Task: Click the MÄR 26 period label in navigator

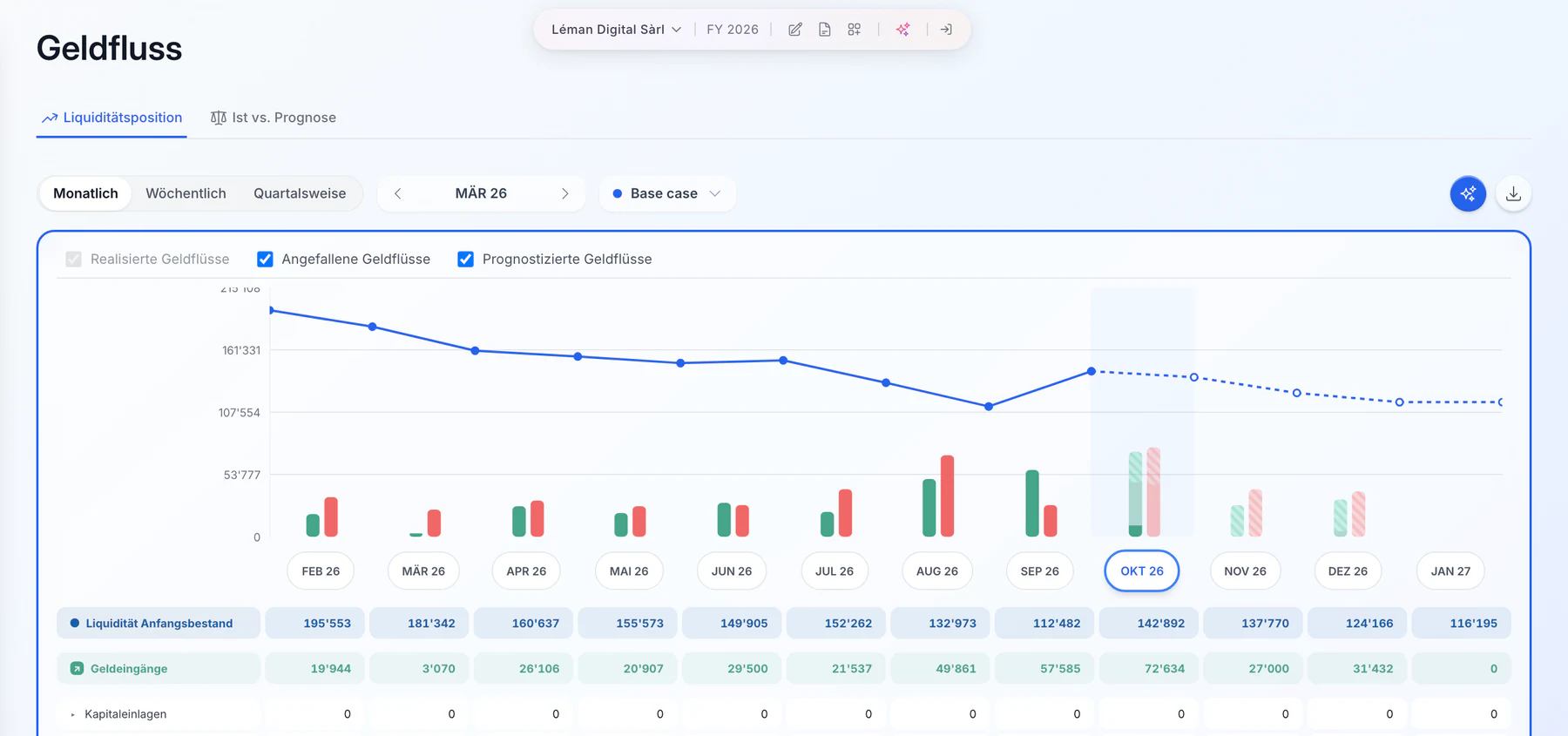Action: (x=481, y=193)
